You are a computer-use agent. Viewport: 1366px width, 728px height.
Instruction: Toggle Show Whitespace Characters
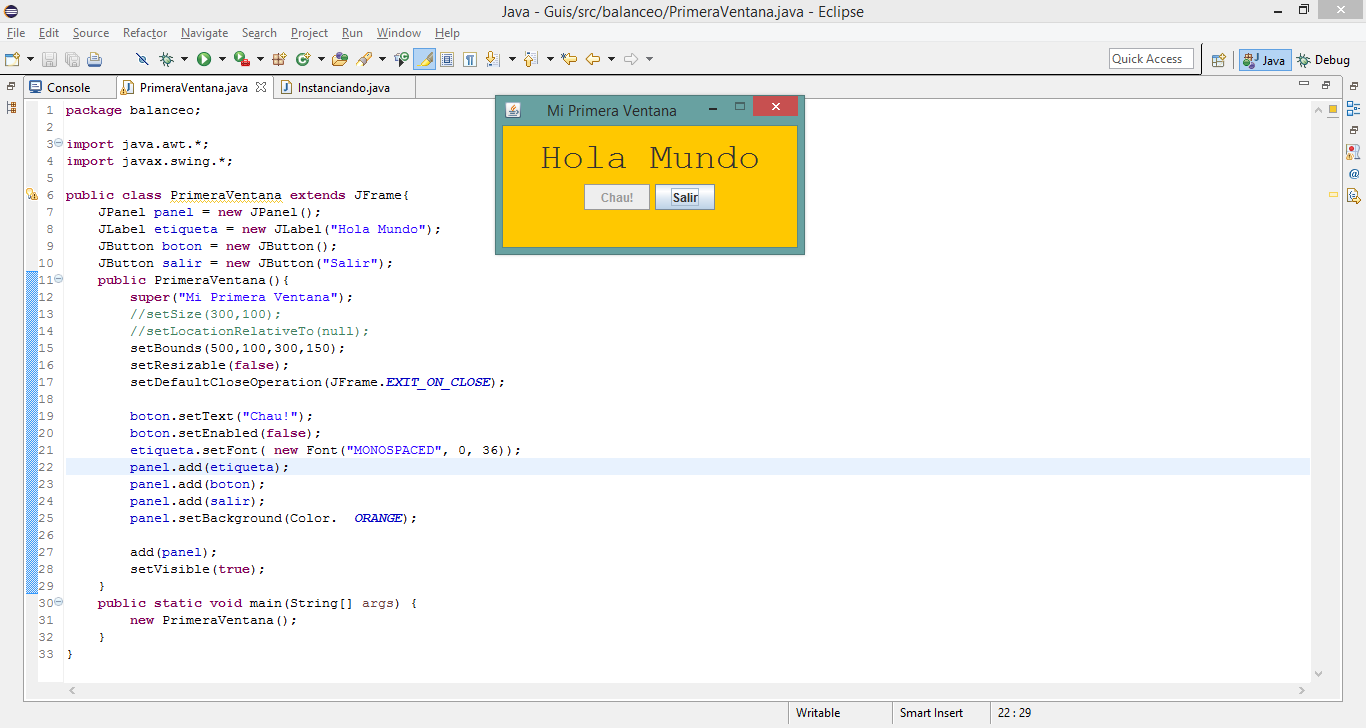tap(471, 59)
